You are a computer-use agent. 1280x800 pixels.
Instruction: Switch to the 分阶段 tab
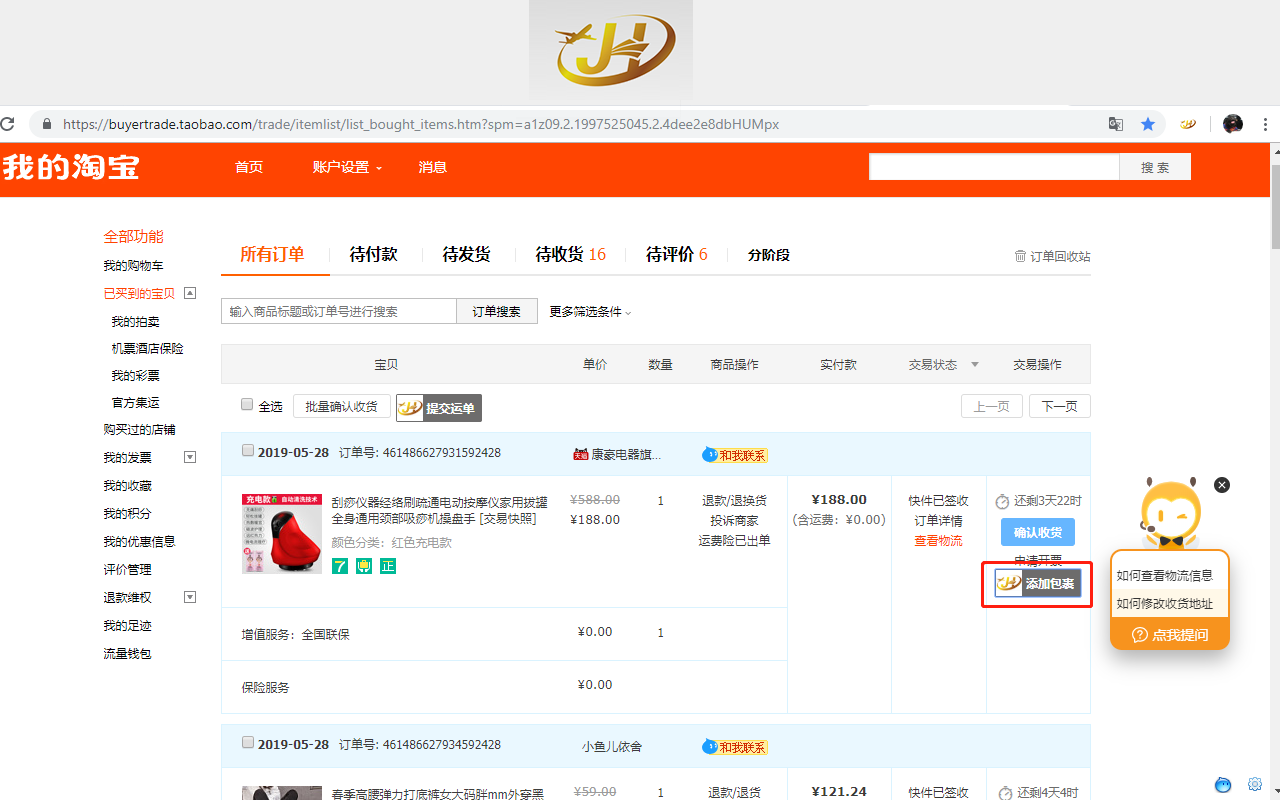click(769, 255)
